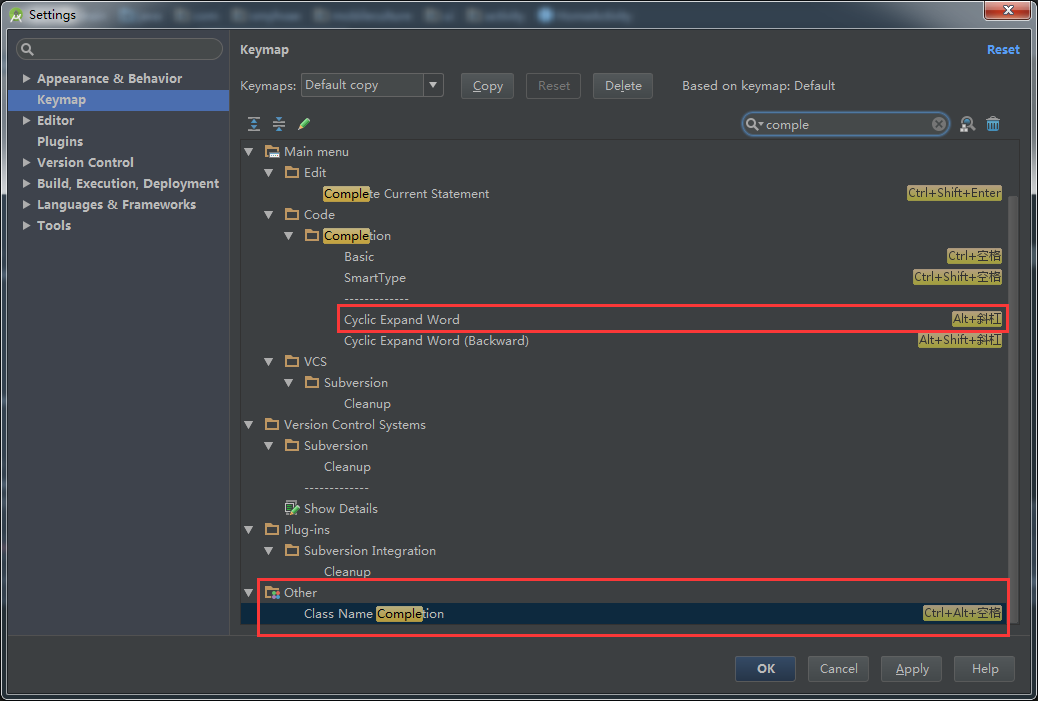Click the magnifier icon in keymap search field
This screenshot has width=1038, height=701.
point(754,124)
